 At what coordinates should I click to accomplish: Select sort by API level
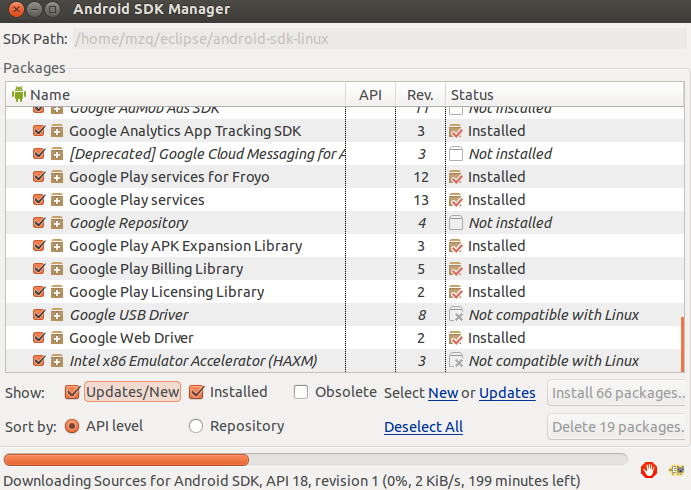[72, 426]
